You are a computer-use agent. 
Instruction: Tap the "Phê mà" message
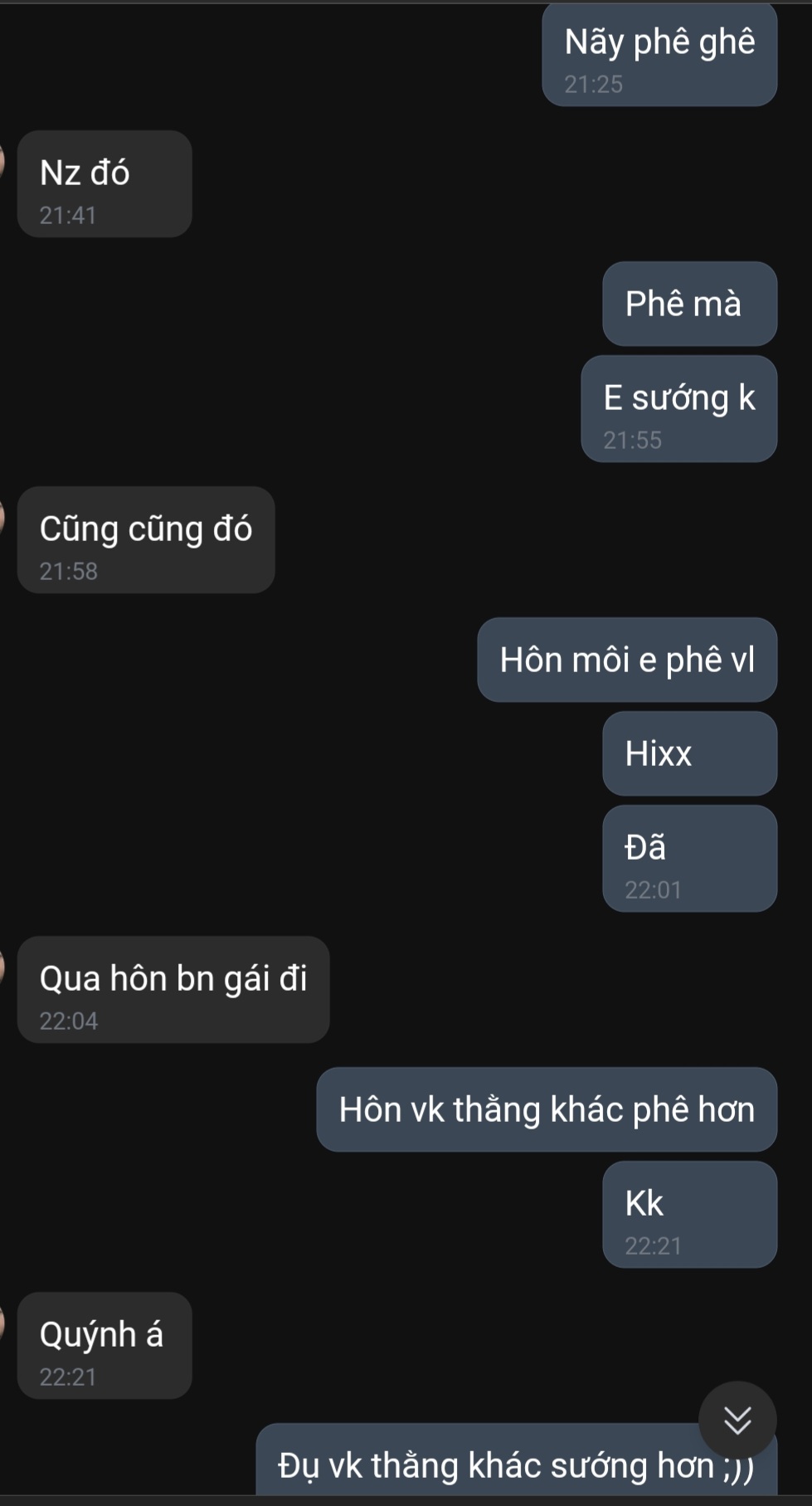pos(689,304)
